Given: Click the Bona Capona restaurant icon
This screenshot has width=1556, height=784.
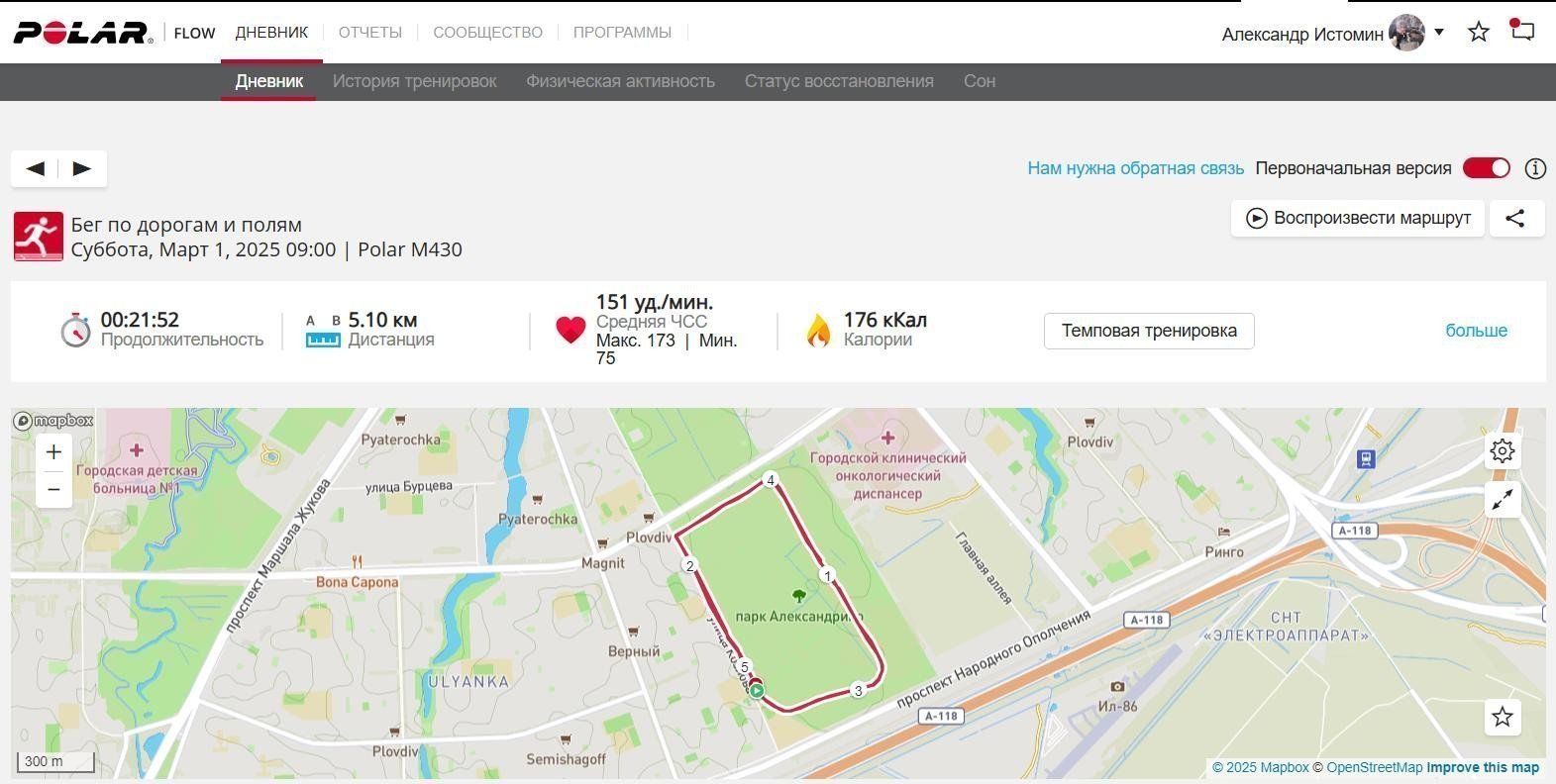Looking at the screenshot, I should click(358, 562).
